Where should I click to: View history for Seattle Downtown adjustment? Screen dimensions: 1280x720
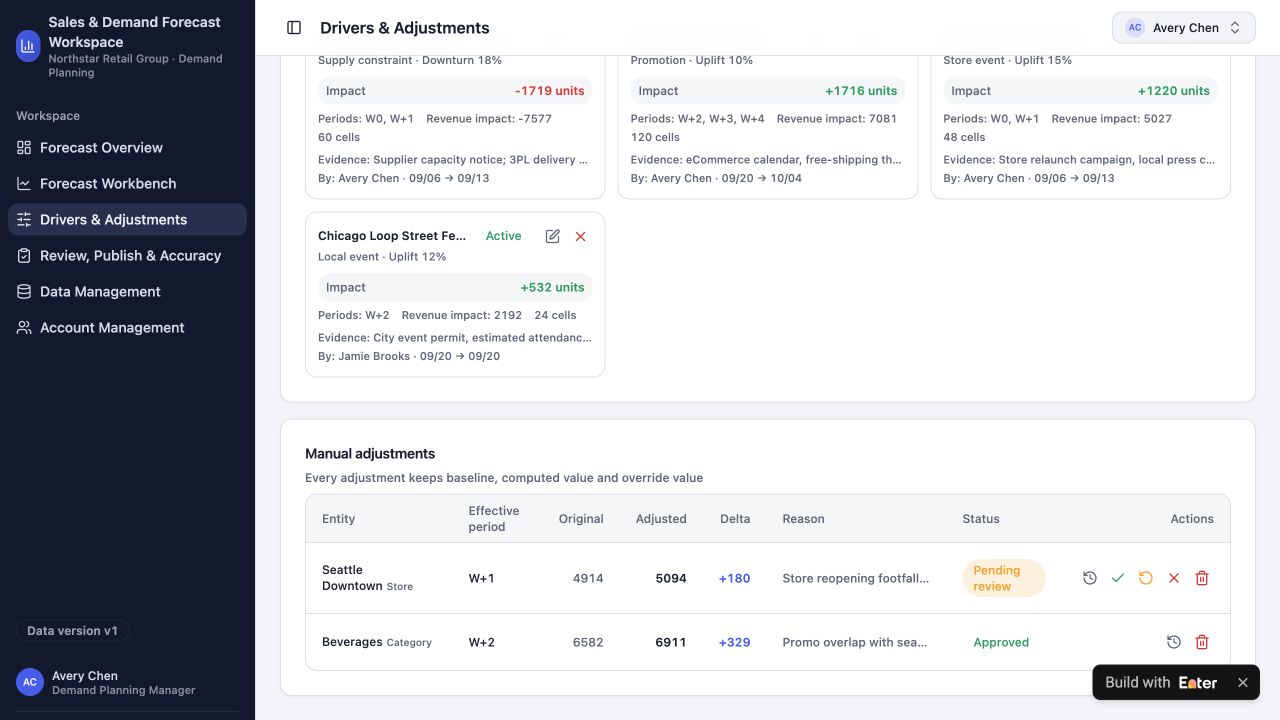pyautogui.click(x=1090, y=578)
